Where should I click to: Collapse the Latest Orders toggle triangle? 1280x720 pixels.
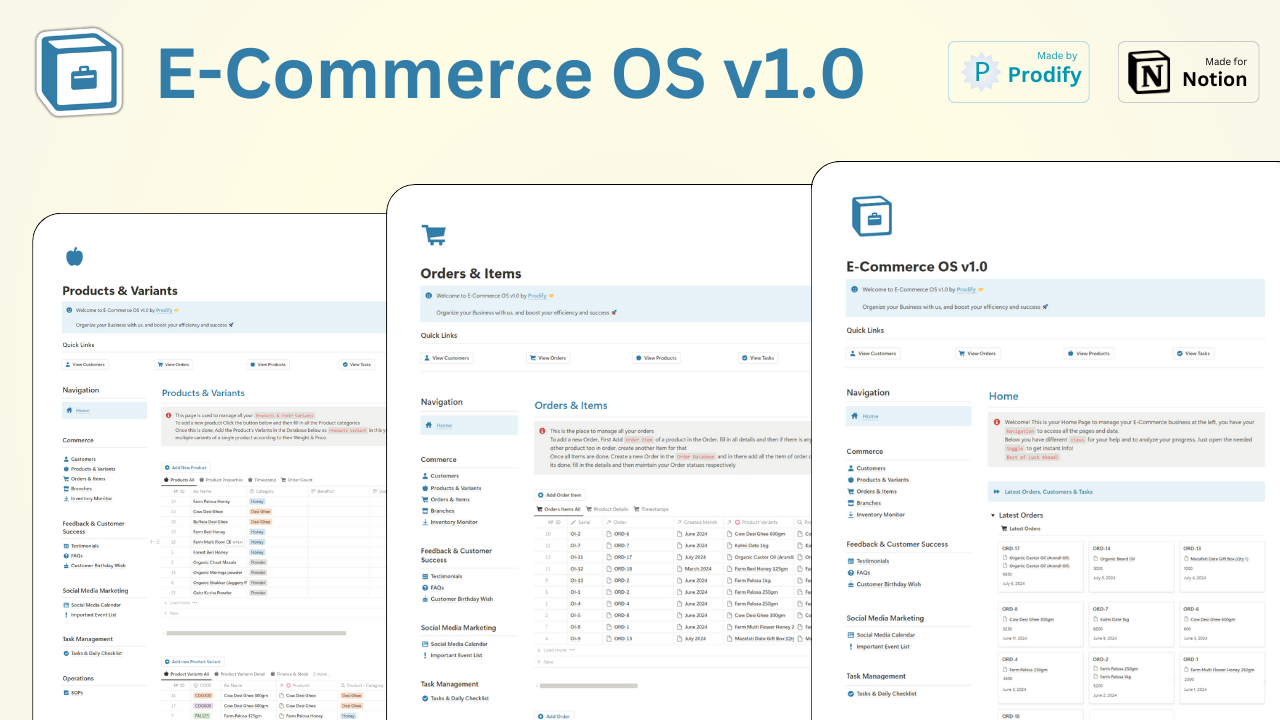993,516
